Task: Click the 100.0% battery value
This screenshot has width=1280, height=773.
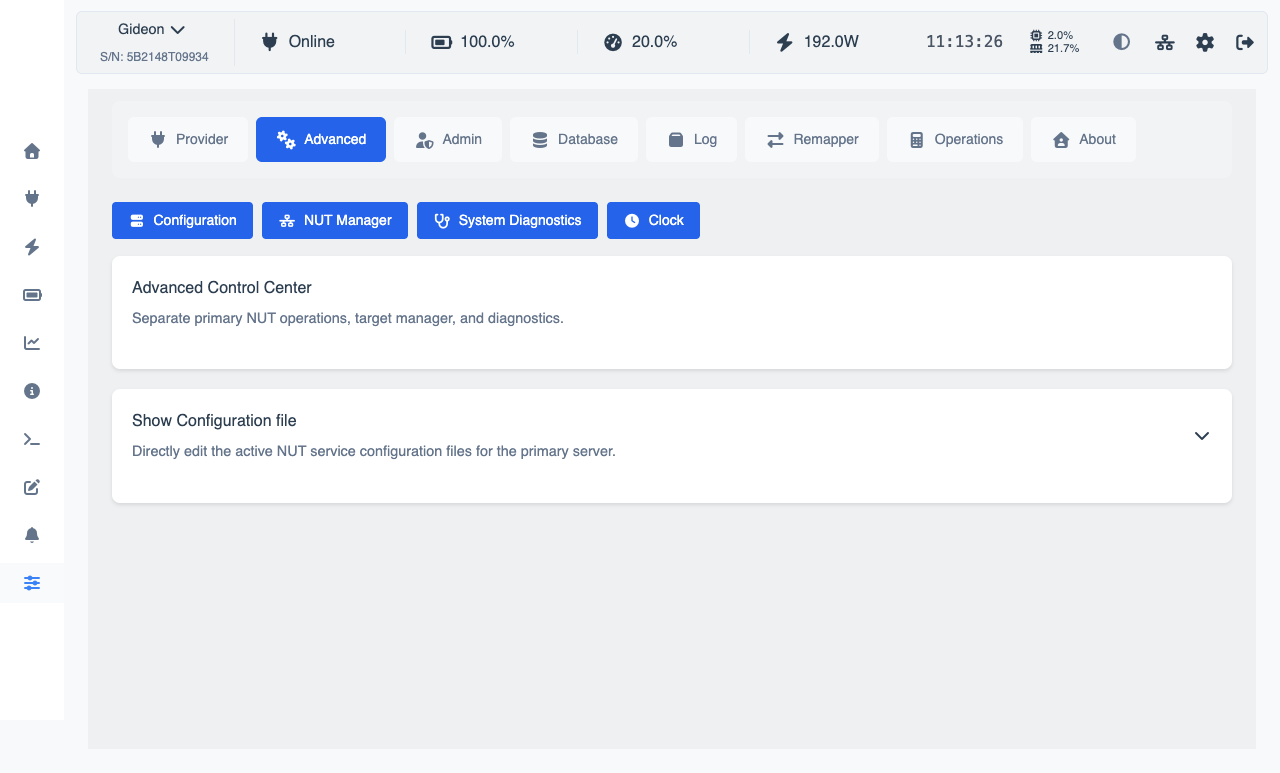Action: pyautogui.click(x=487, y=42)
